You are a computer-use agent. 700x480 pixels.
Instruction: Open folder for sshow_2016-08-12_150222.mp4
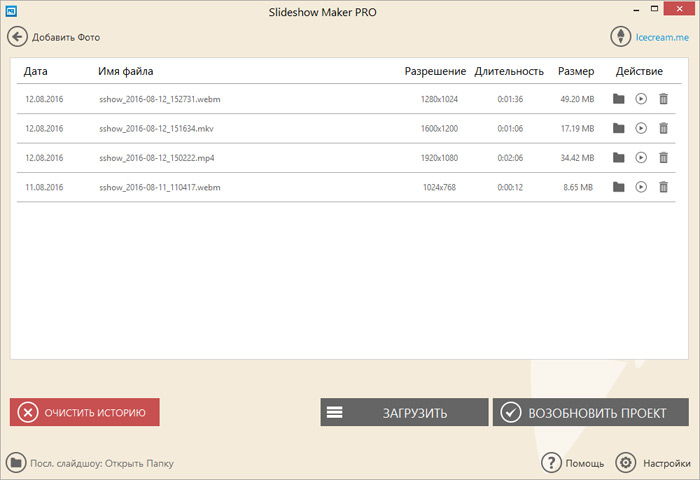[x=619, y=157]
